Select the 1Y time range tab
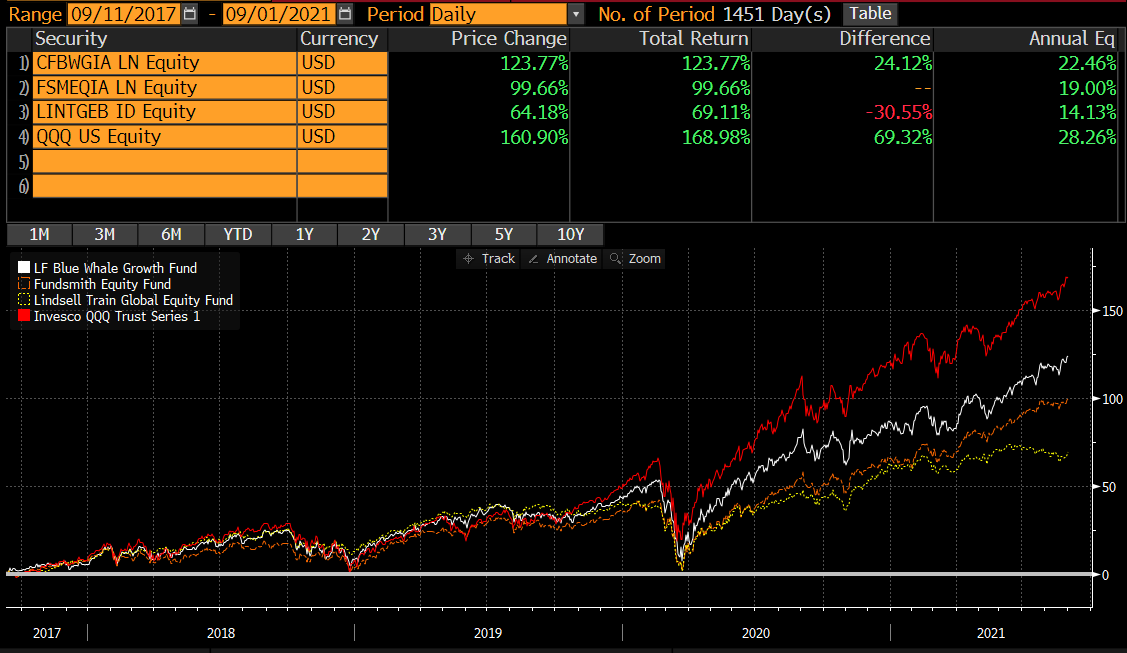This screenshot has height=653, width=1127. click(305, 234)
